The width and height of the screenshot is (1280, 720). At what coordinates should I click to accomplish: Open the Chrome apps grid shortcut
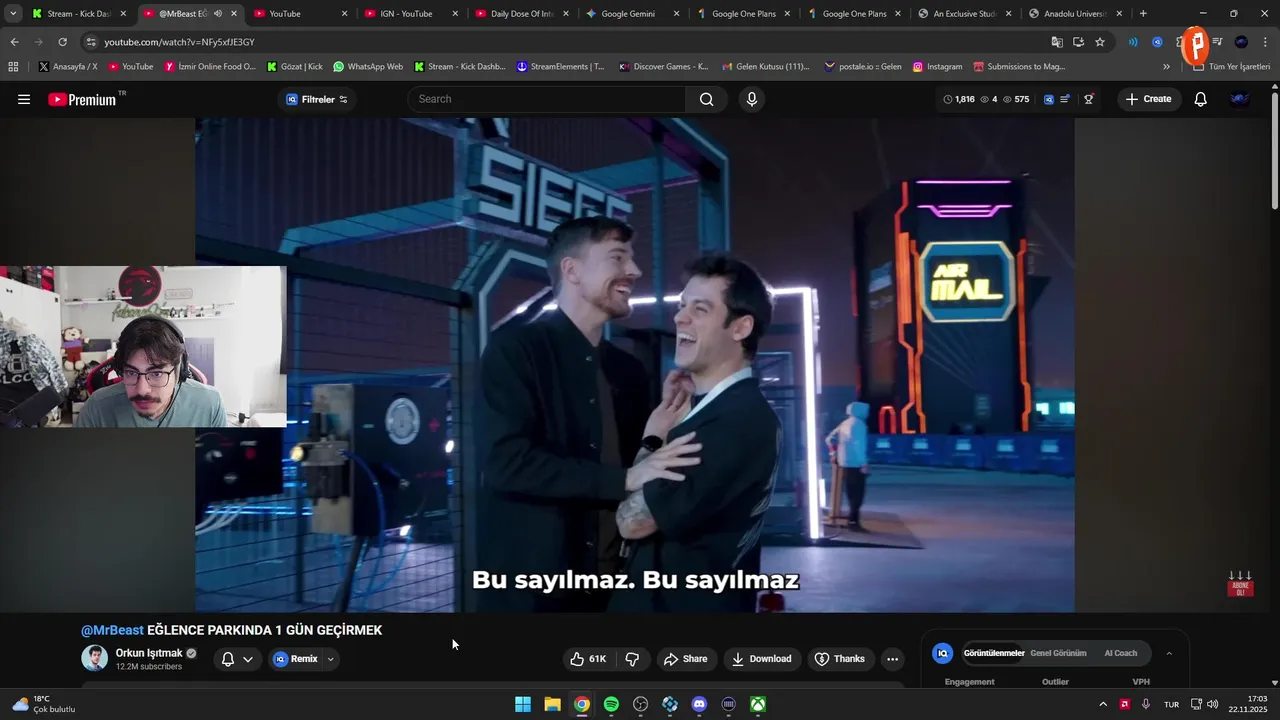(x=13, y=67)
